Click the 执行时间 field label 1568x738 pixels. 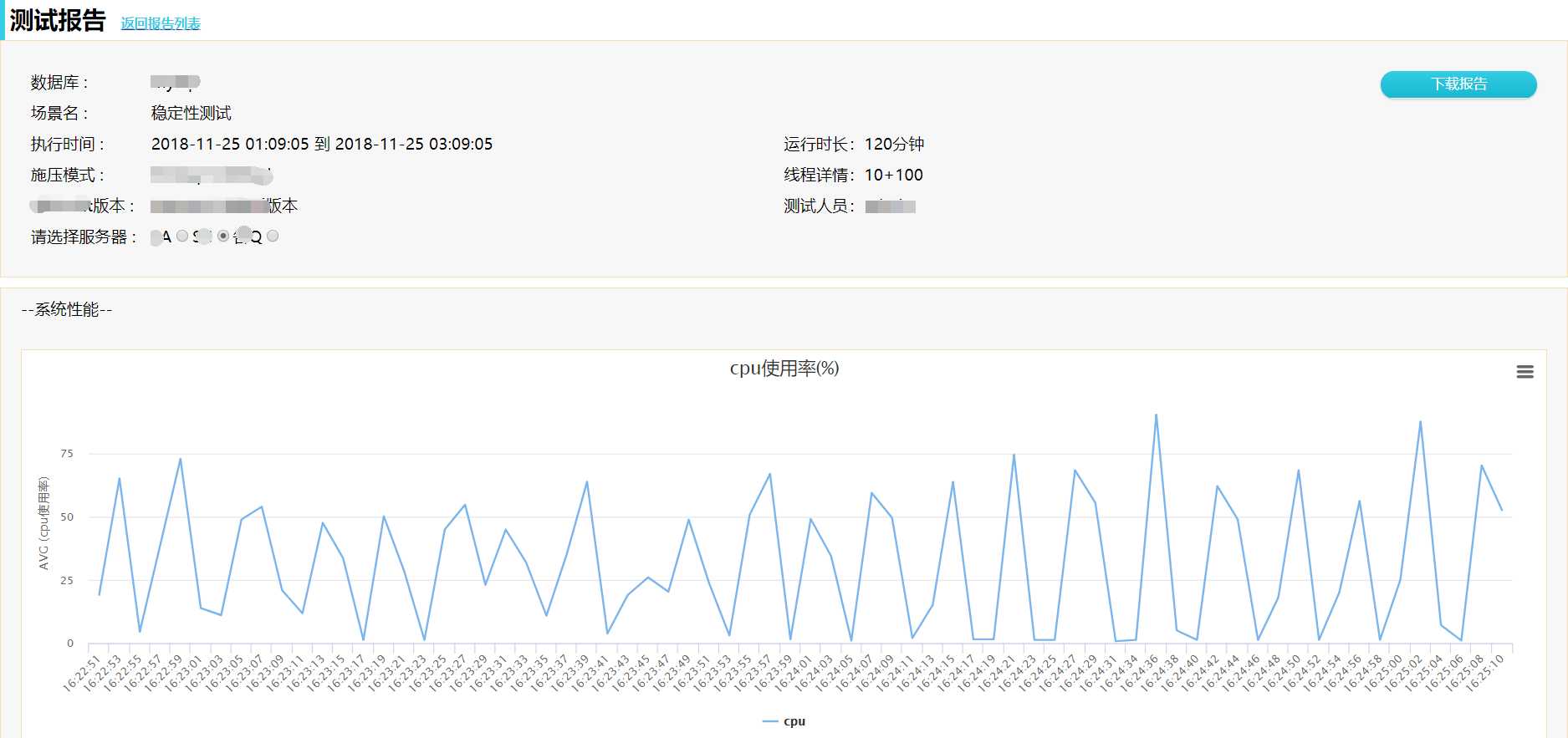click(68, 144)
